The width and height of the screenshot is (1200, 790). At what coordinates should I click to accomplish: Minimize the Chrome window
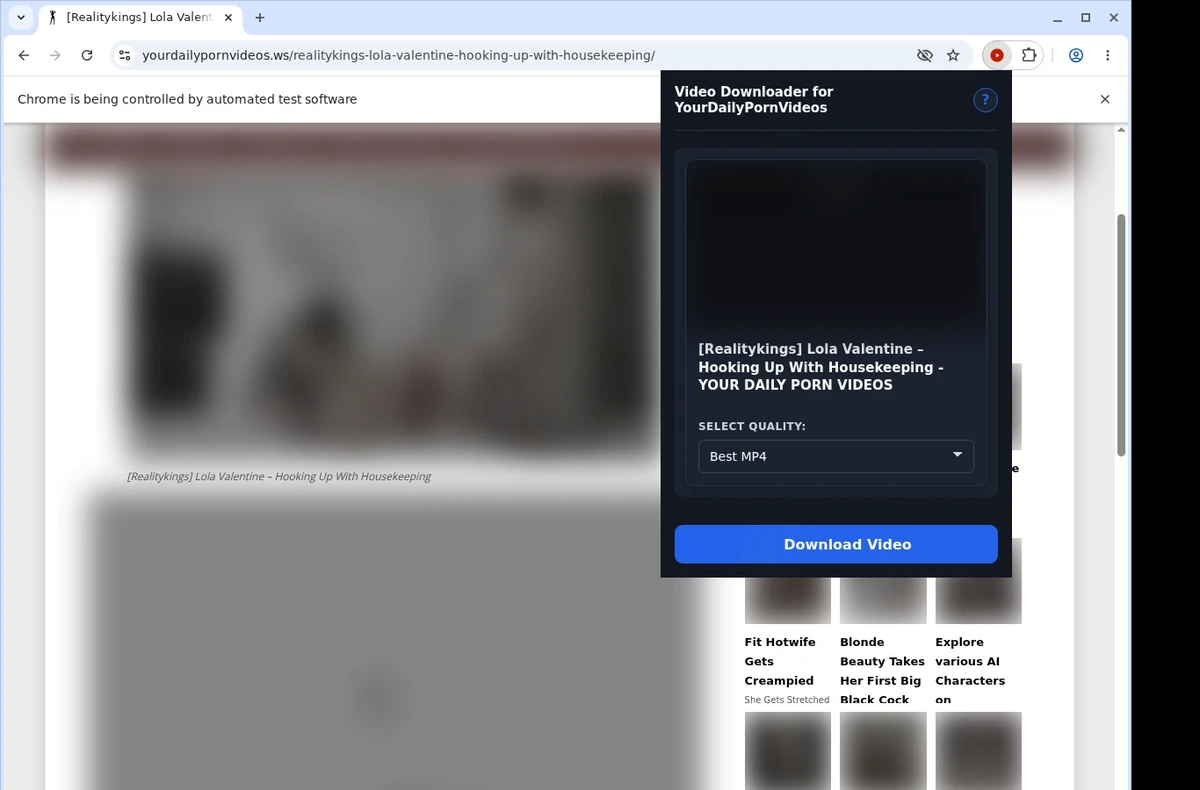click(1058, 18)
